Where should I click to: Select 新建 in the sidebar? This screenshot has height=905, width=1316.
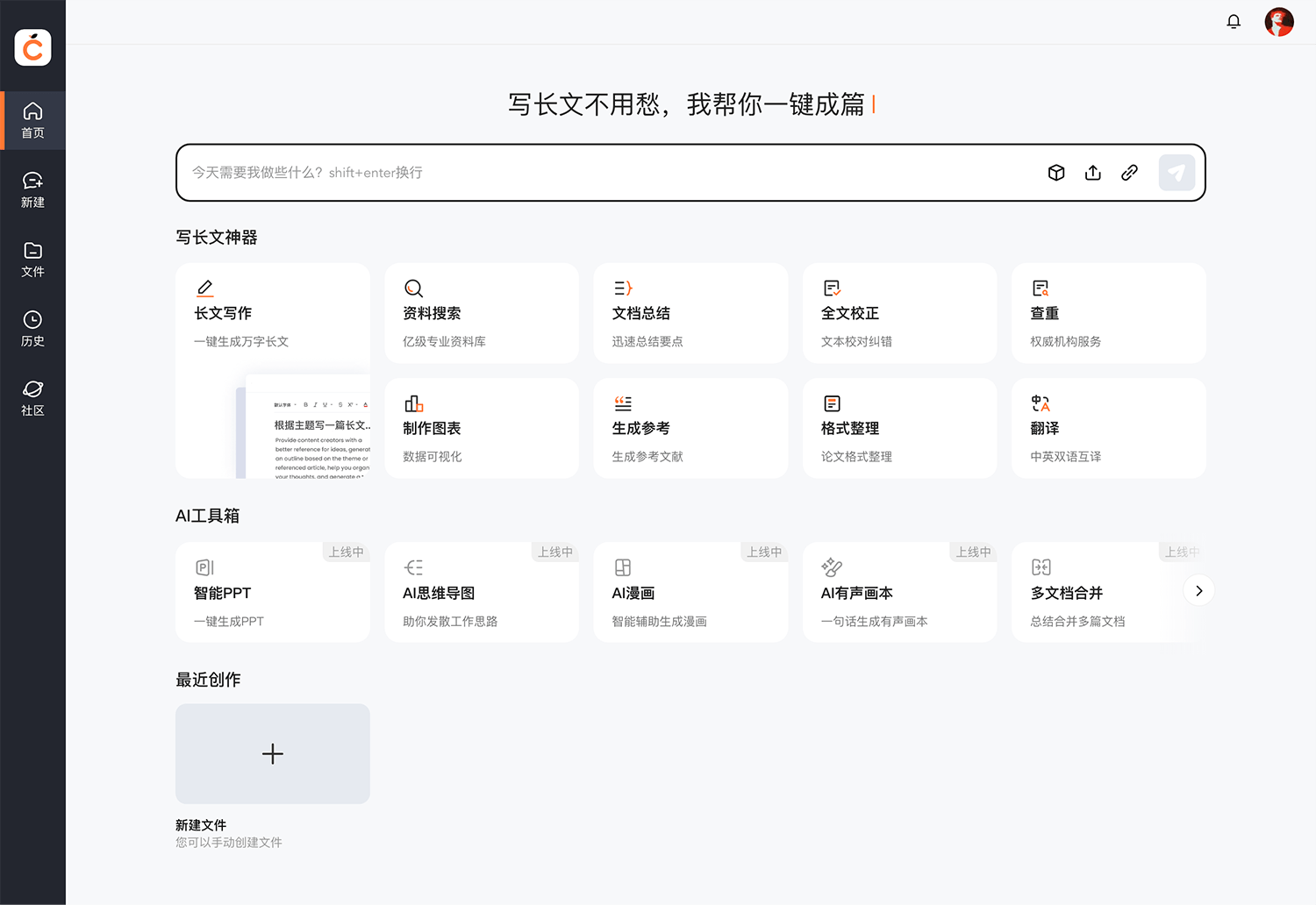[32, 190]
